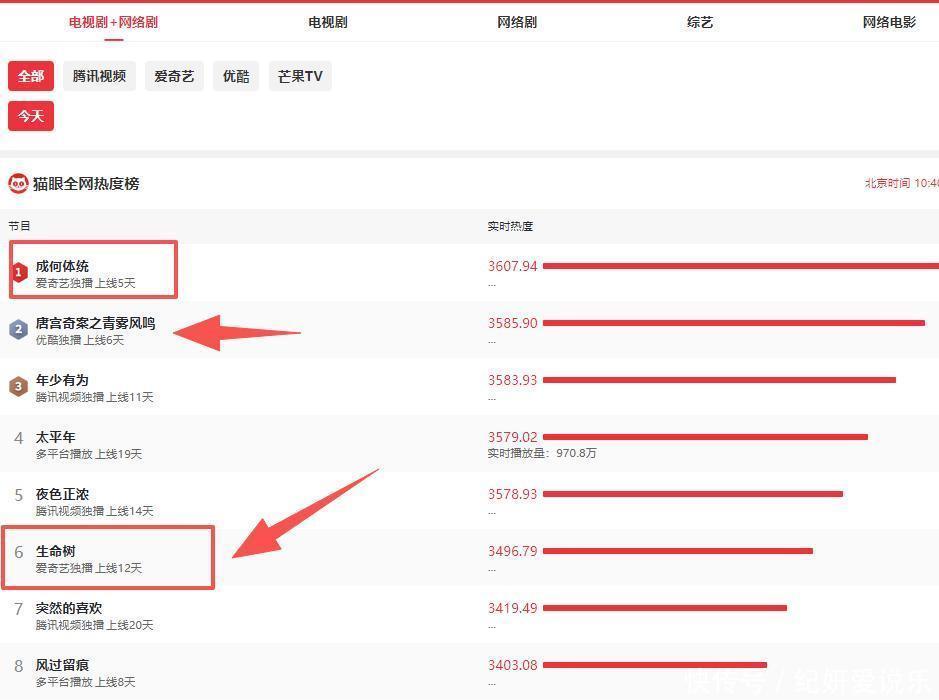Open the show 风过留痕

(x=62, y=665)
